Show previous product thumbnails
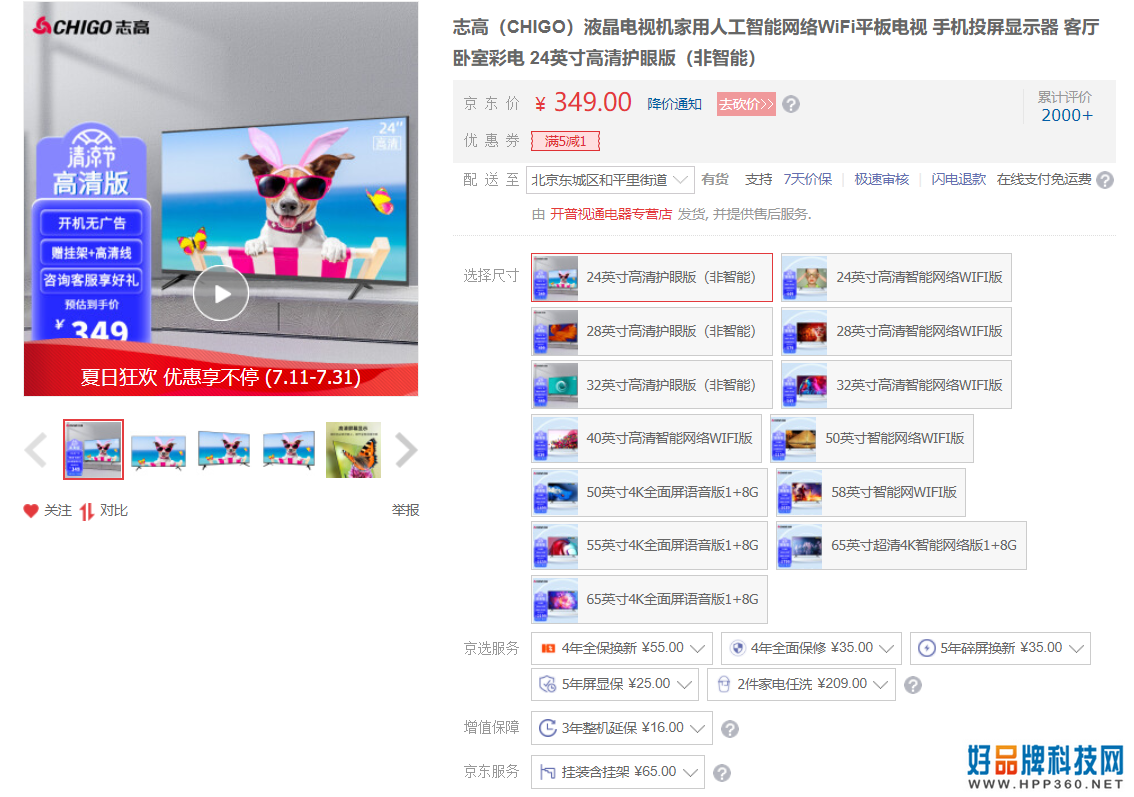This screenshot has width=1134, height=797. [x=35, y=450]
